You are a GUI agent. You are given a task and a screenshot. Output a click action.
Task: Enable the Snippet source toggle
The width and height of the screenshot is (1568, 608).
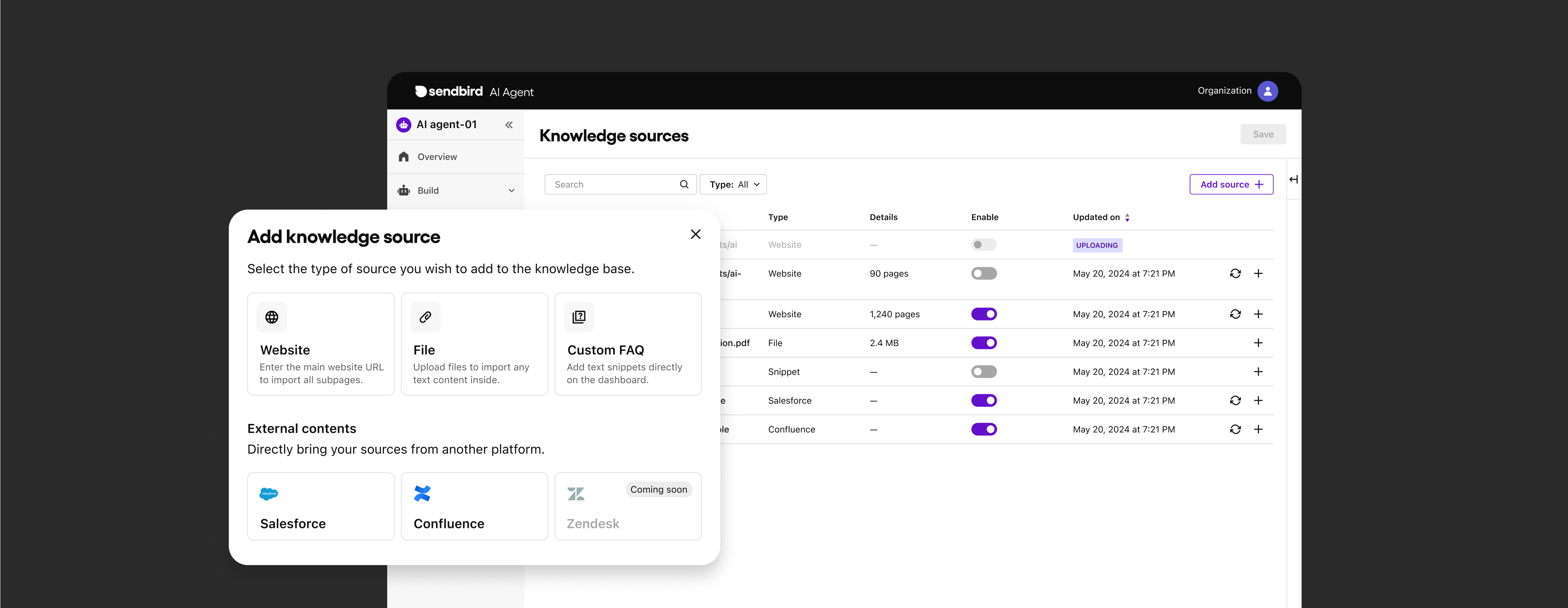point(984,372)
